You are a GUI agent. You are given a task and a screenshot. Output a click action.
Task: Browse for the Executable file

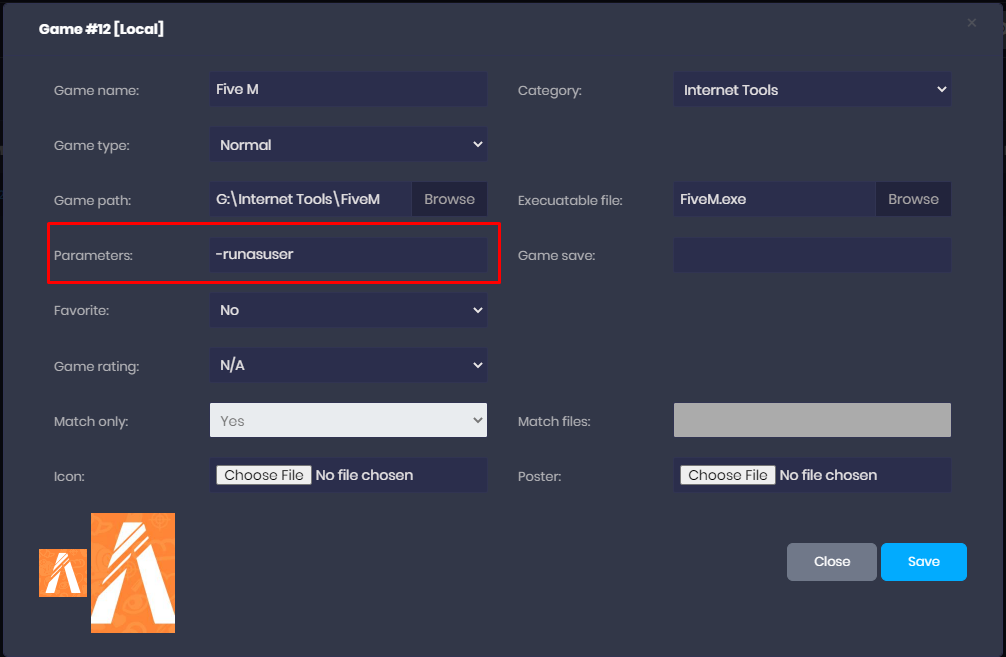tap(913, 199)
